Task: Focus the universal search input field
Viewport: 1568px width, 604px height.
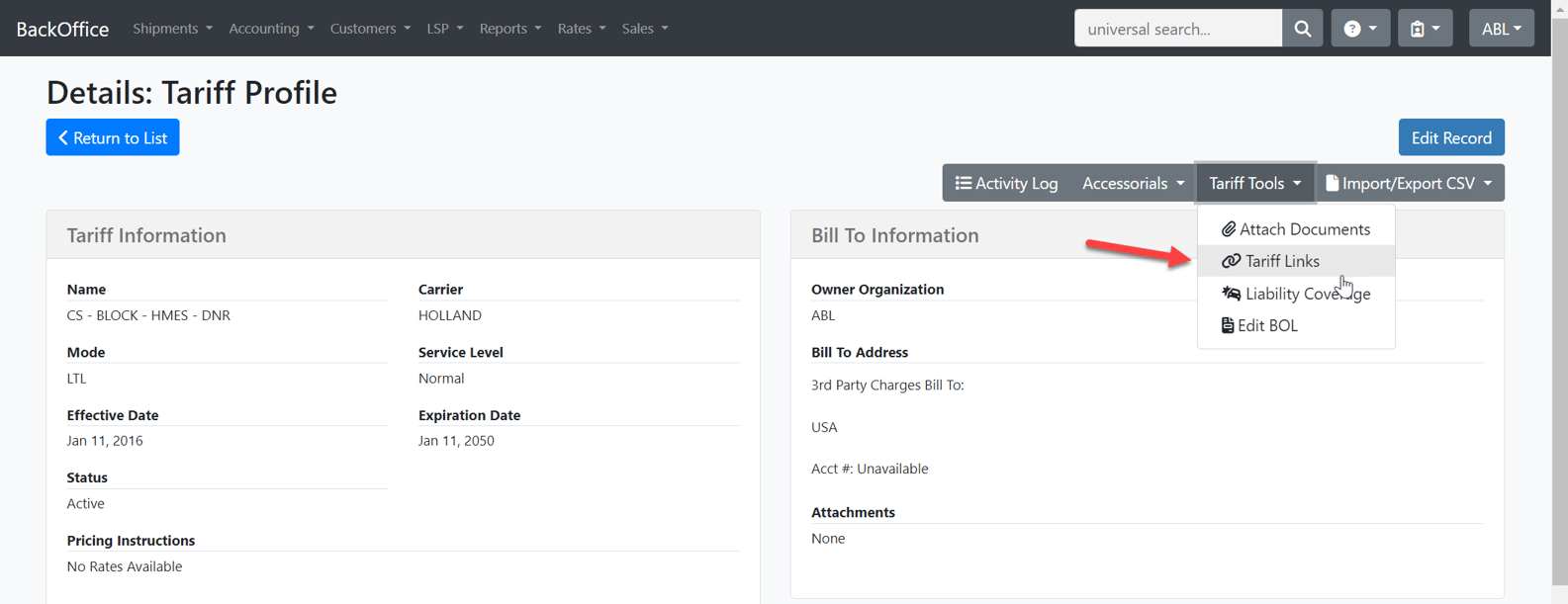Action: point(1177,29)
